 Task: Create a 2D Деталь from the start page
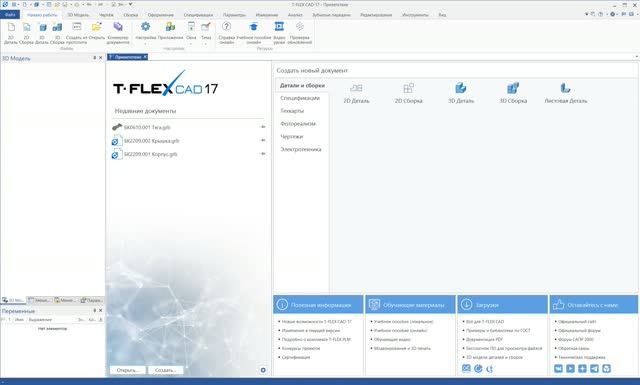pos(356,93)
